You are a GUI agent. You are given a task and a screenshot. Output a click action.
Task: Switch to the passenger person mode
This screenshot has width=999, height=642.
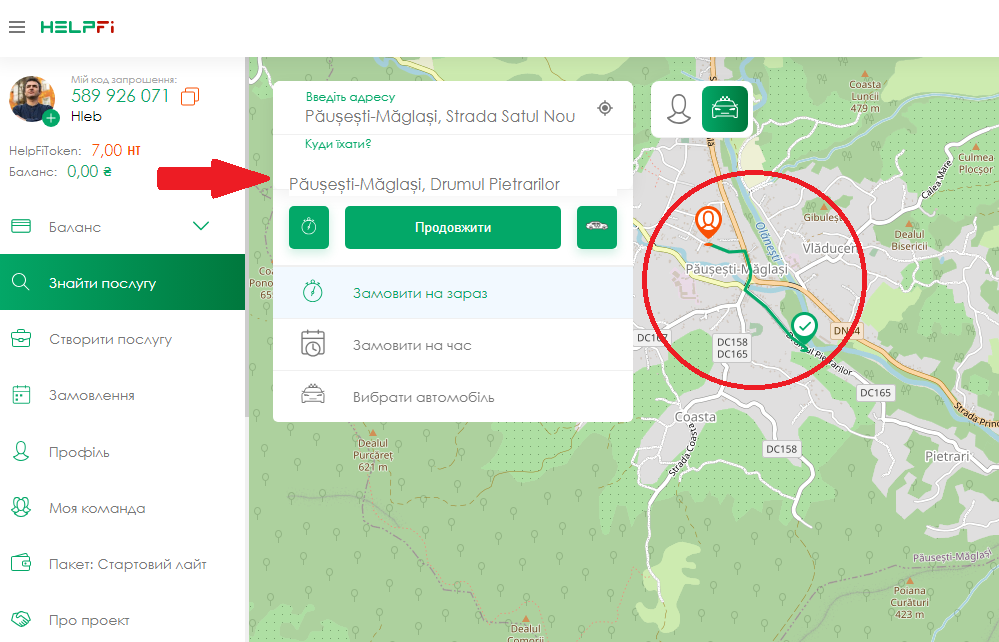[680, 109]
